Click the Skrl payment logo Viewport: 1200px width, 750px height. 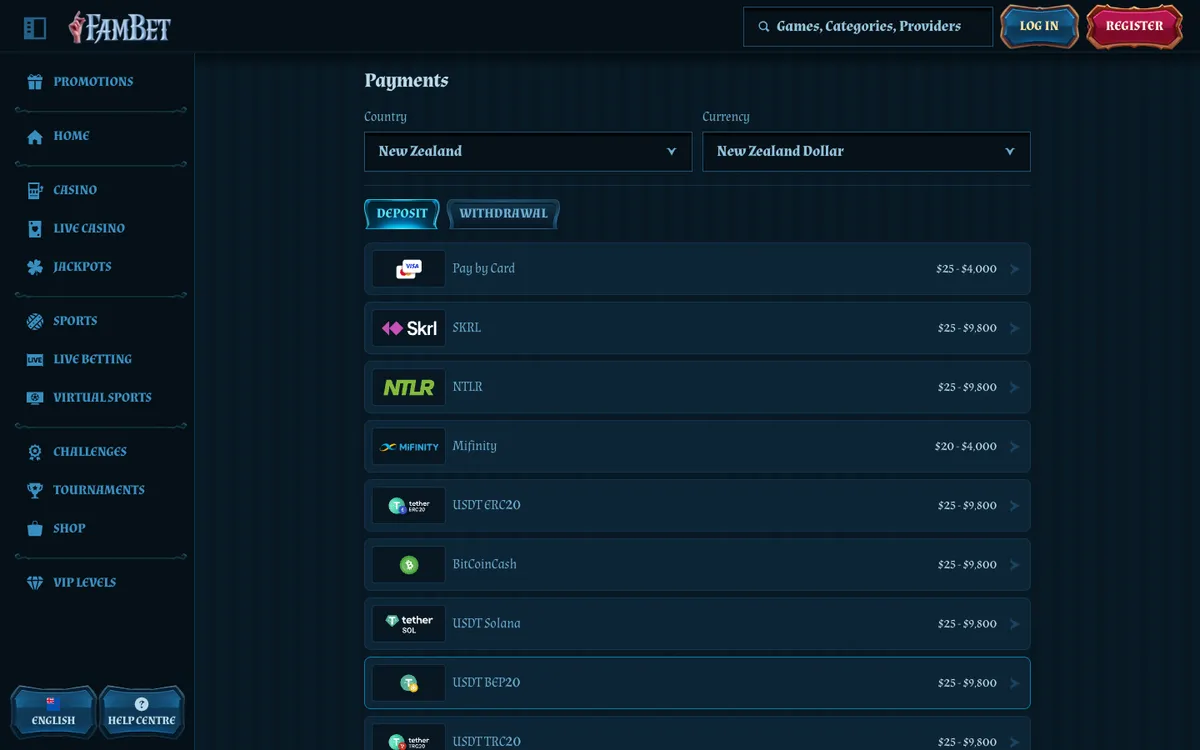409,328
